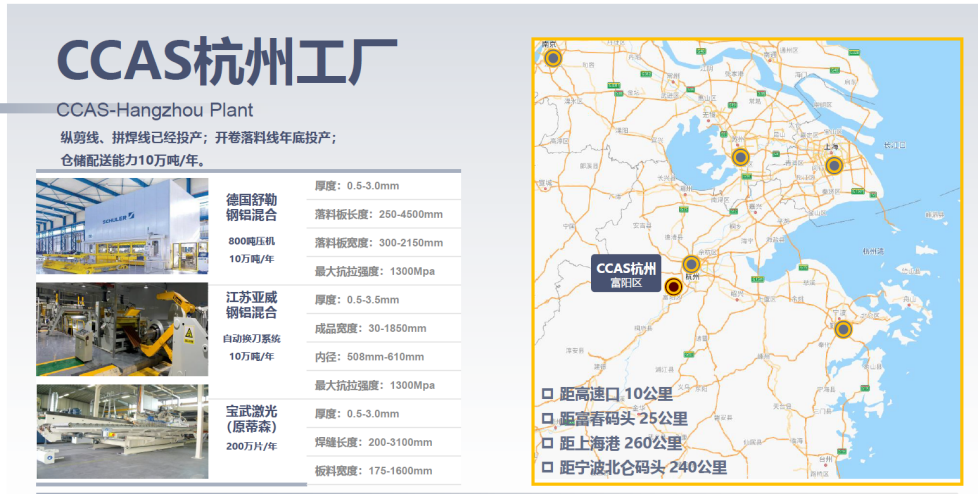Open the slitting line machine photo
This screenshot has height=495, width=978.
click(122, 329)
